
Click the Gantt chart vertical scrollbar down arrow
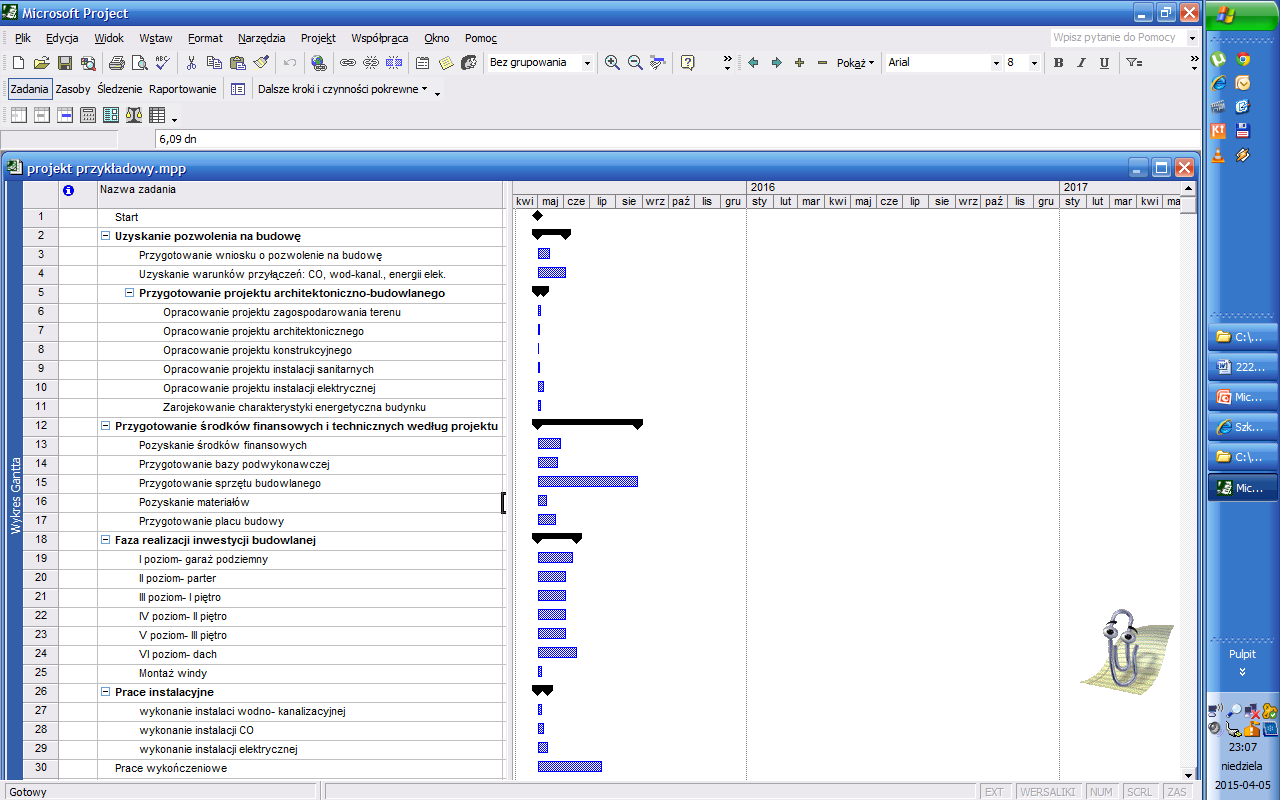(x=1188, y=775)
